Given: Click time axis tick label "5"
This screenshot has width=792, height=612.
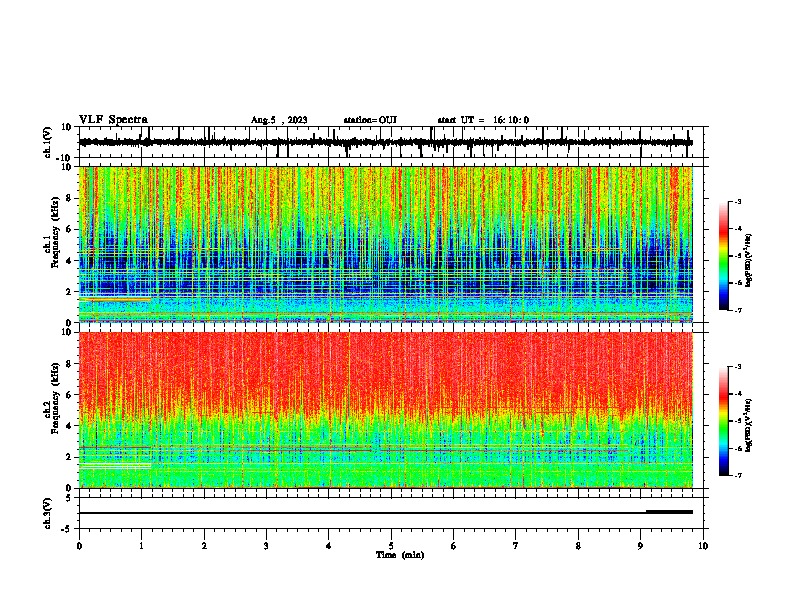Looking at the screenshot, I should tap(391, 546).
